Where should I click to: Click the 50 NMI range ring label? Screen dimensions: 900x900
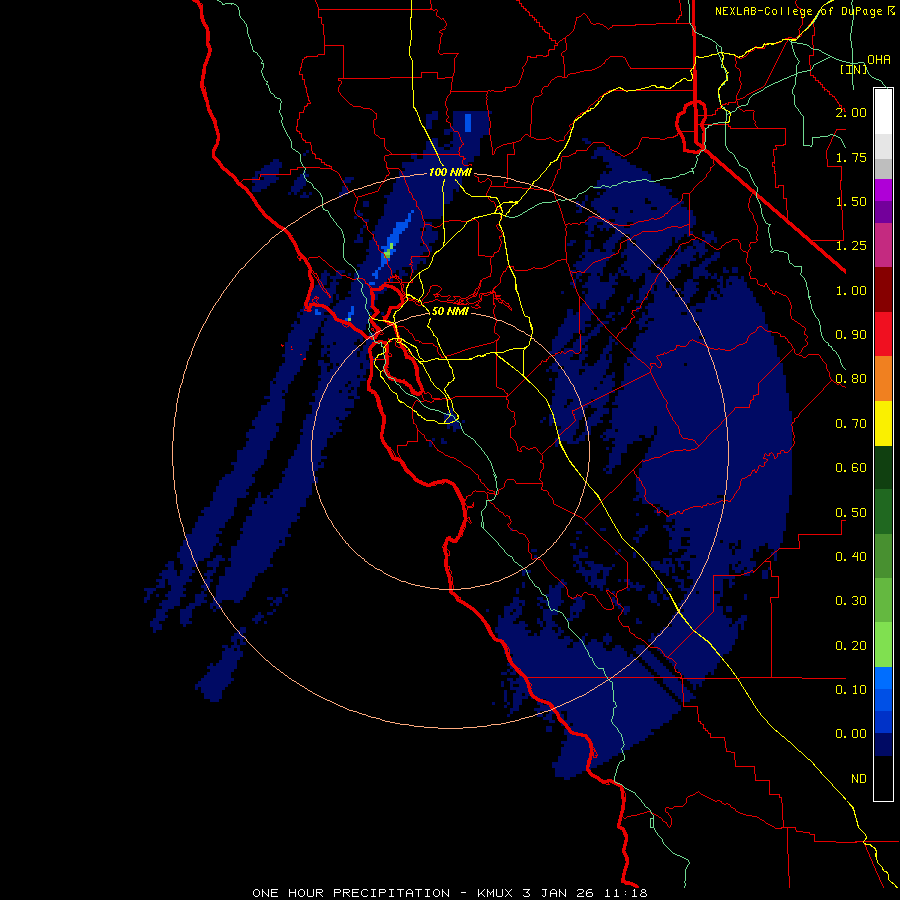coord(450,311)
